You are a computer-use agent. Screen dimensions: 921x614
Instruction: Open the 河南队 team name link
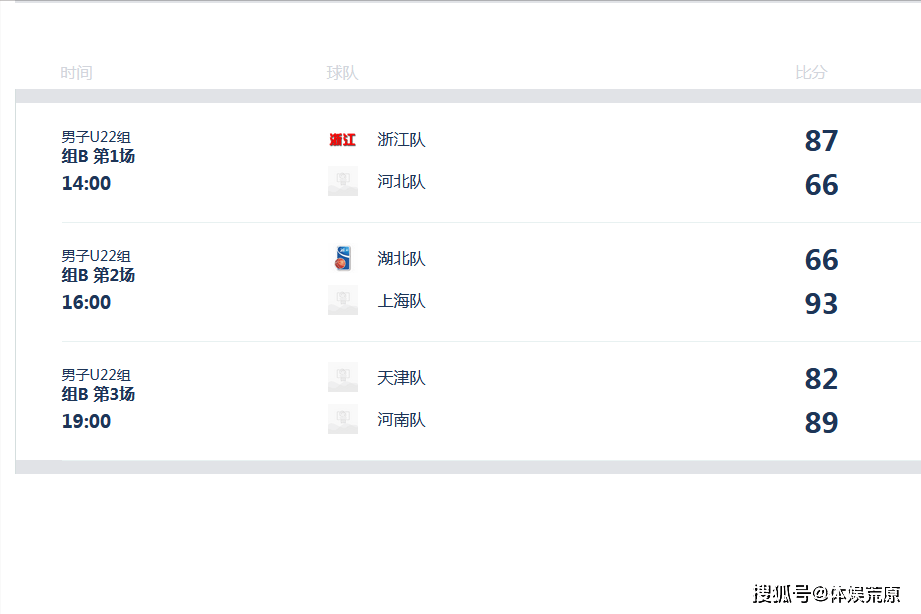401,420
